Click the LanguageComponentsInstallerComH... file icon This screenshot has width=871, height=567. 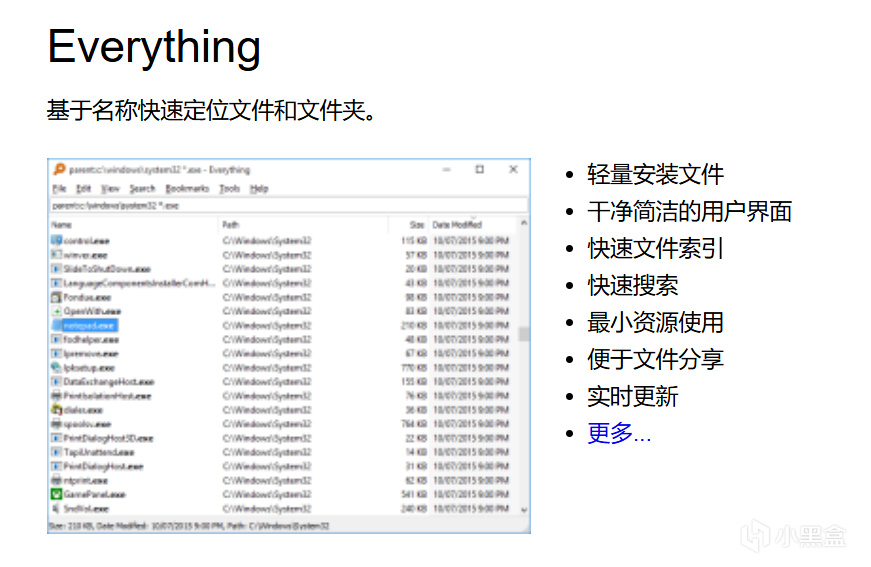coord(56,283)
